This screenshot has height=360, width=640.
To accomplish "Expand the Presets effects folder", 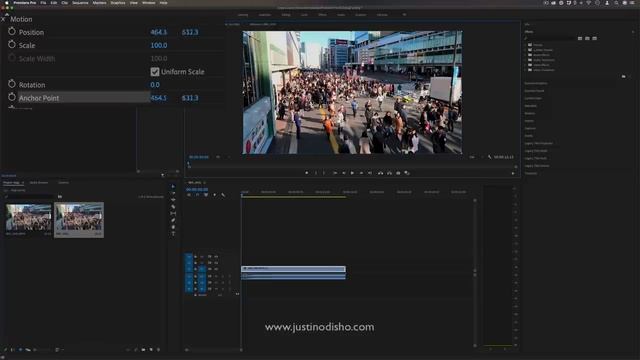I will (x=526, y=44).
